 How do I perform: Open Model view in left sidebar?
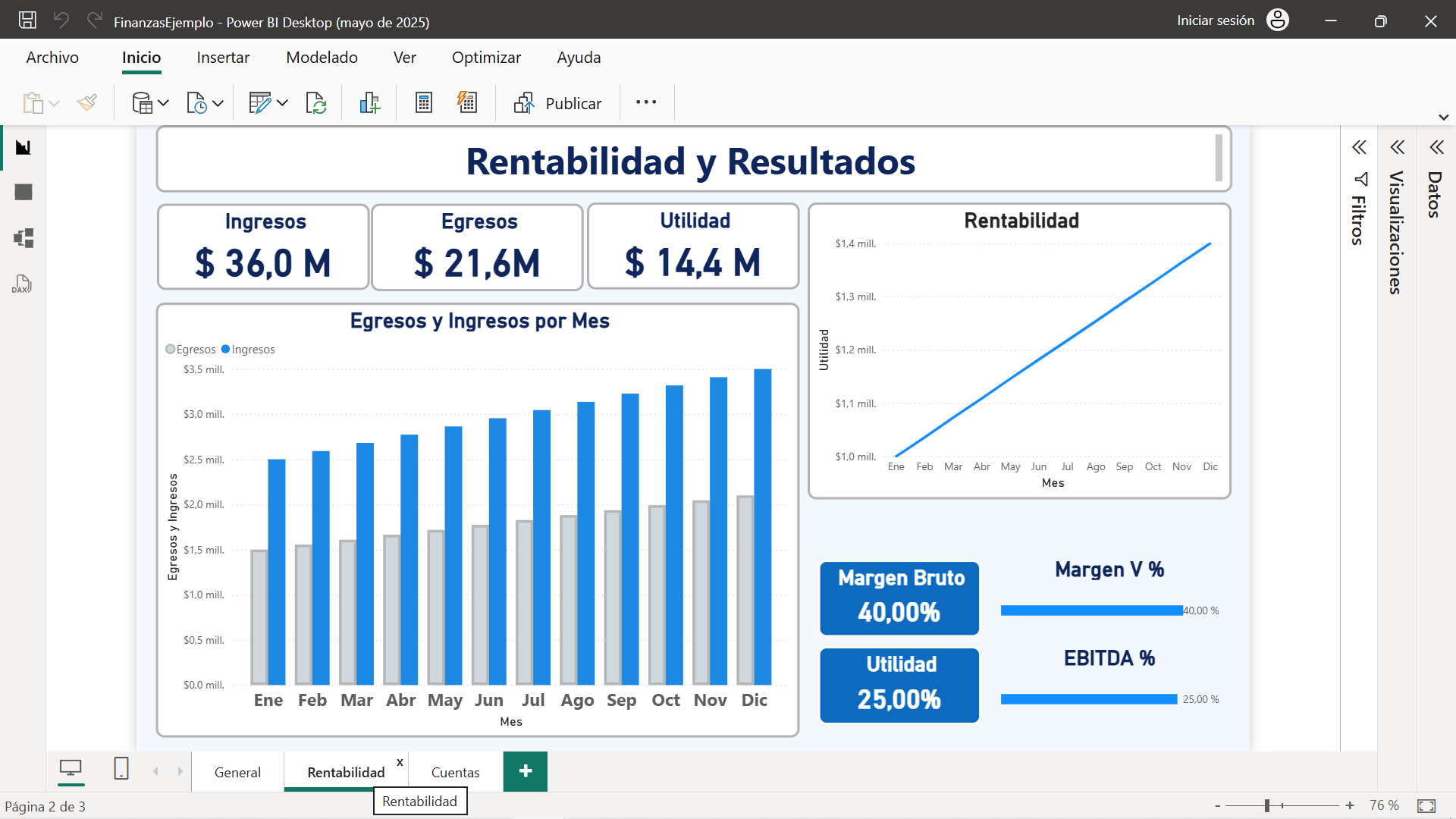click(24, 238)
